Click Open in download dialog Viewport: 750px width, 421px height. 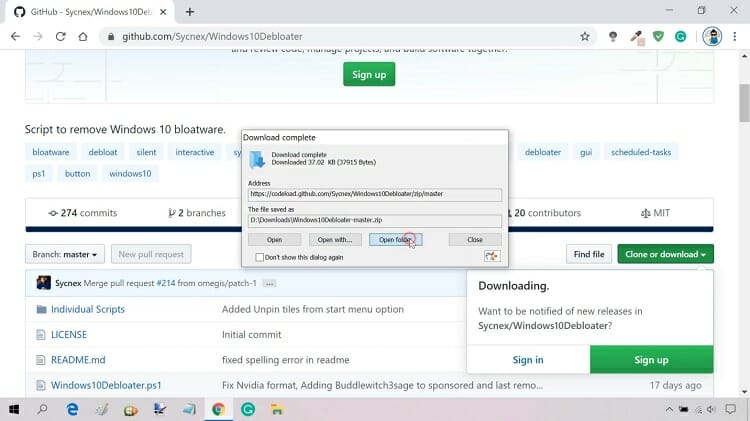275,240
